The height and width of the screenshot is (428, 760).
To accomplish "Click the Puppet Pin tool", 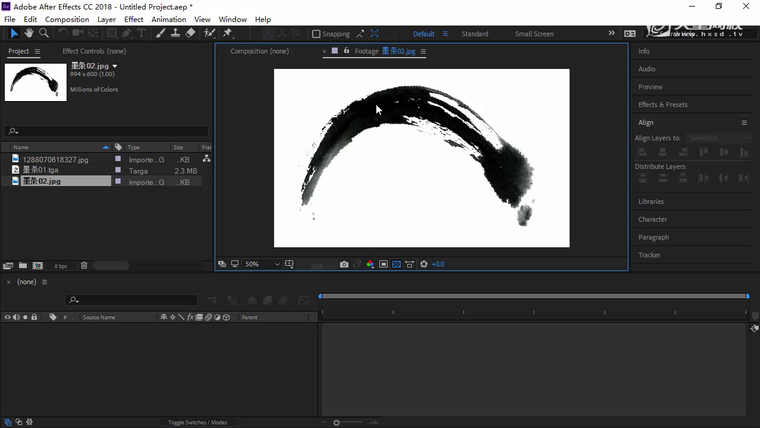I will coord(227,33).
